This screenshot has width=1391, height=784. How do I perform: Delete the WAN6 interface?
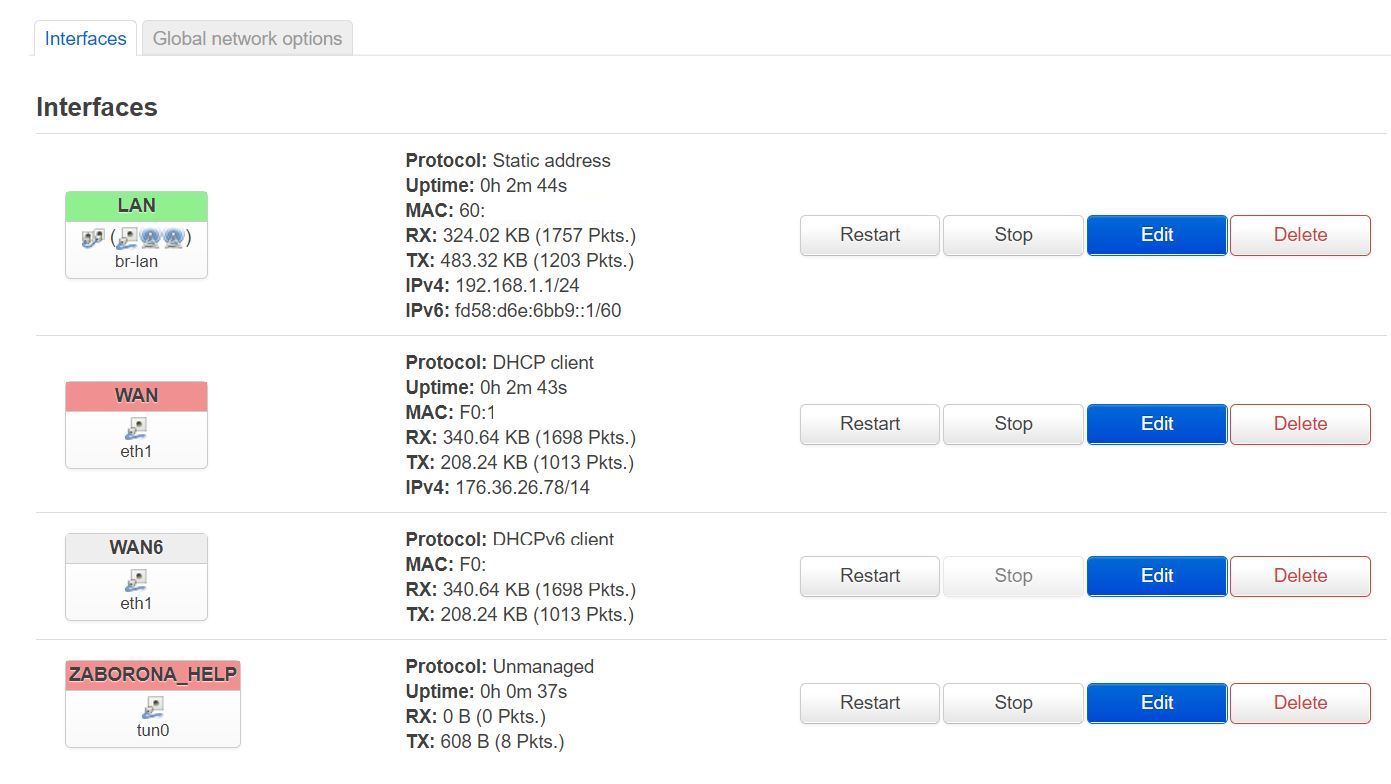(x=1300, y=576)
